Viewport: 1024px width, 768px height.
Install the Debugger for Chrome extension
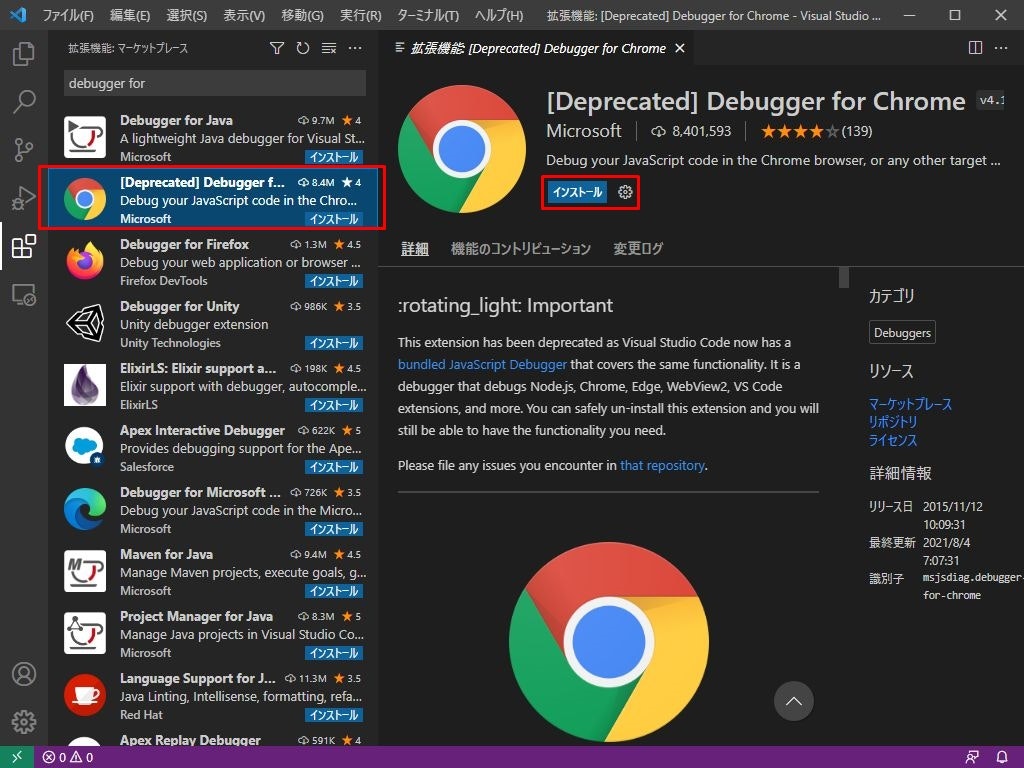point(578,192)
